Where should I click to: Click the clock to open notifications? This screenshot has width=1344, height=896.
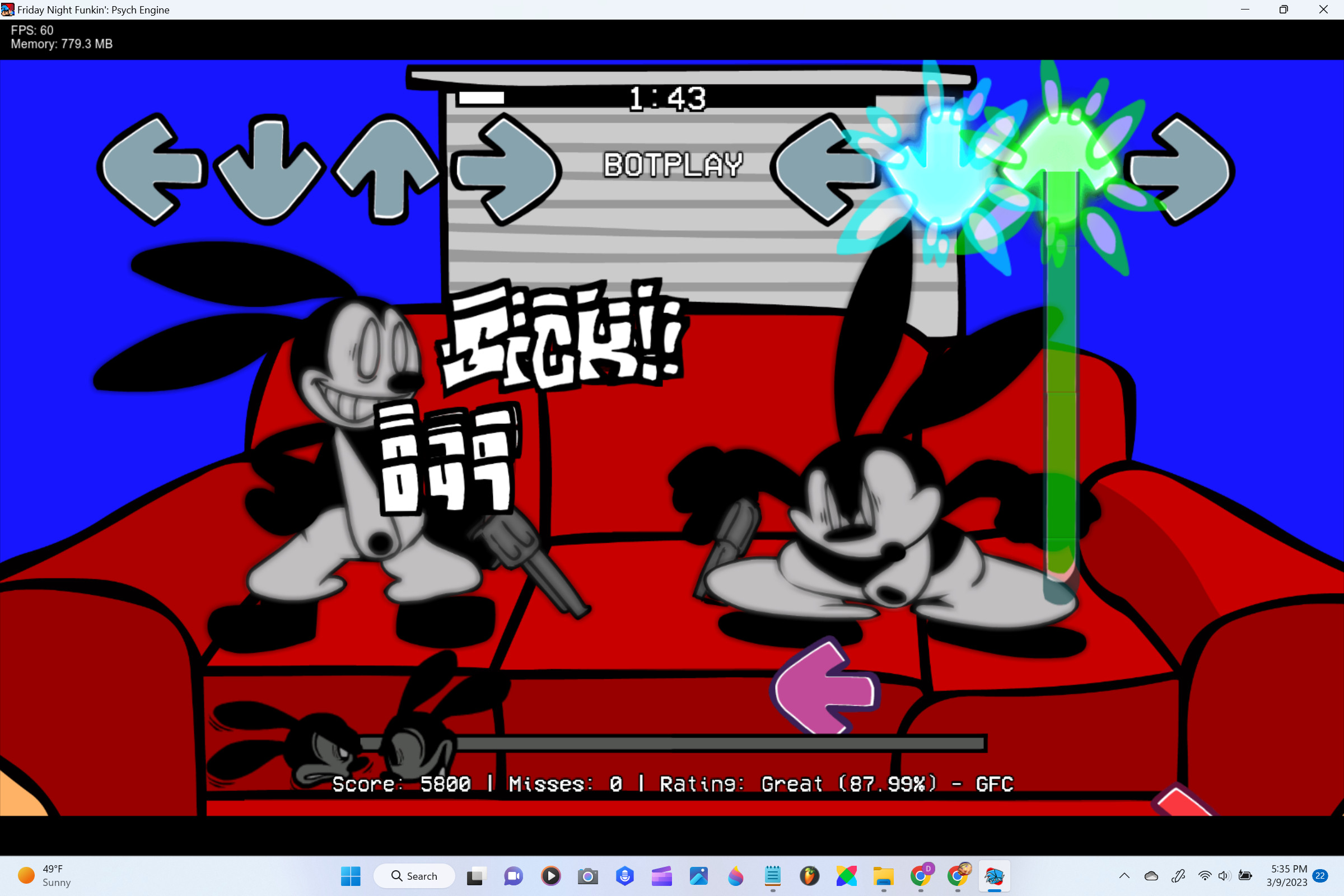click(x=1287, y=876)
